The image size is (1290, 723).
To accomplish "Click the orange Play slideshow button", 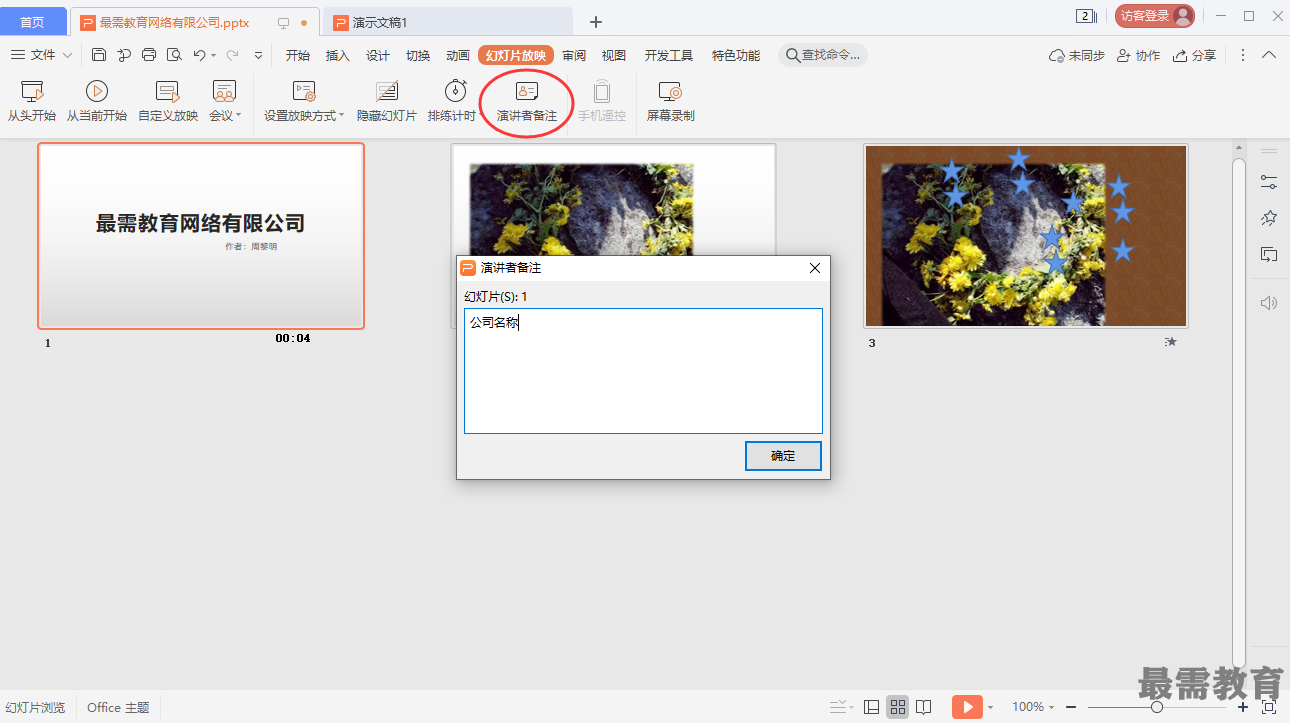I will pos(967,707).
